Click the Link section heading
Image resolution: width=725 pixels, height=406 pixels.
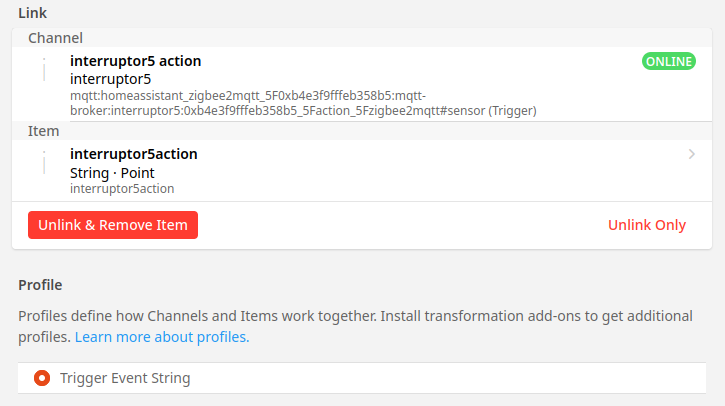point(33,13)
